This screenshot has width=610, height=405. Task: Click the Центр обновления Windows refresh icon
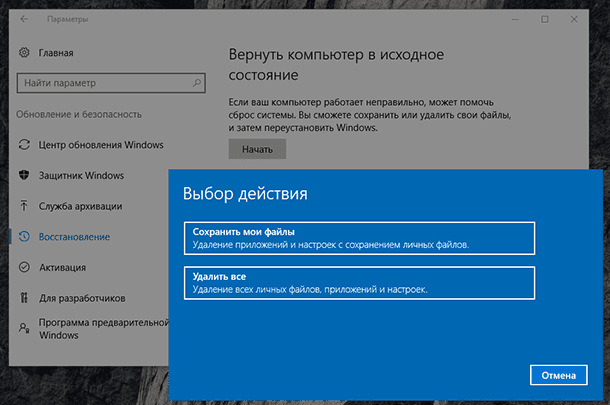point(24,145)
